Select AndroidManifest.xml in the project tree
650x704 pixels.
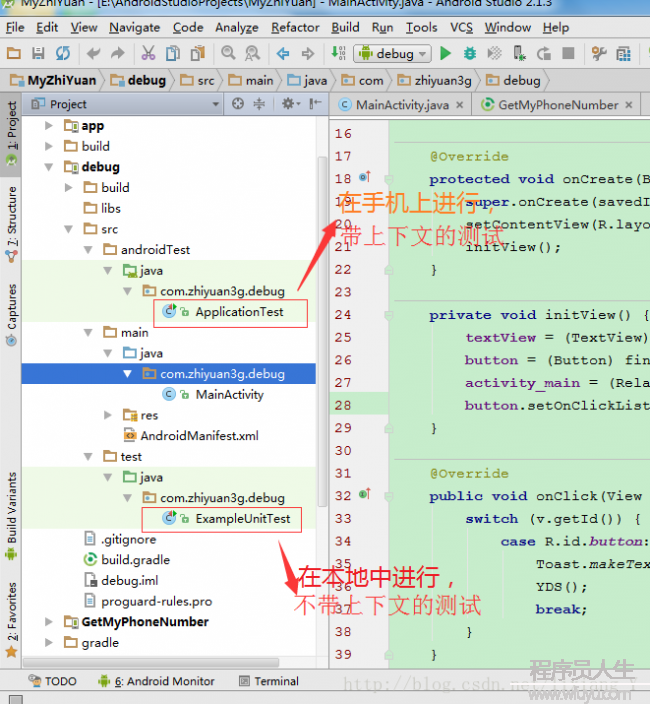(199, 436)
